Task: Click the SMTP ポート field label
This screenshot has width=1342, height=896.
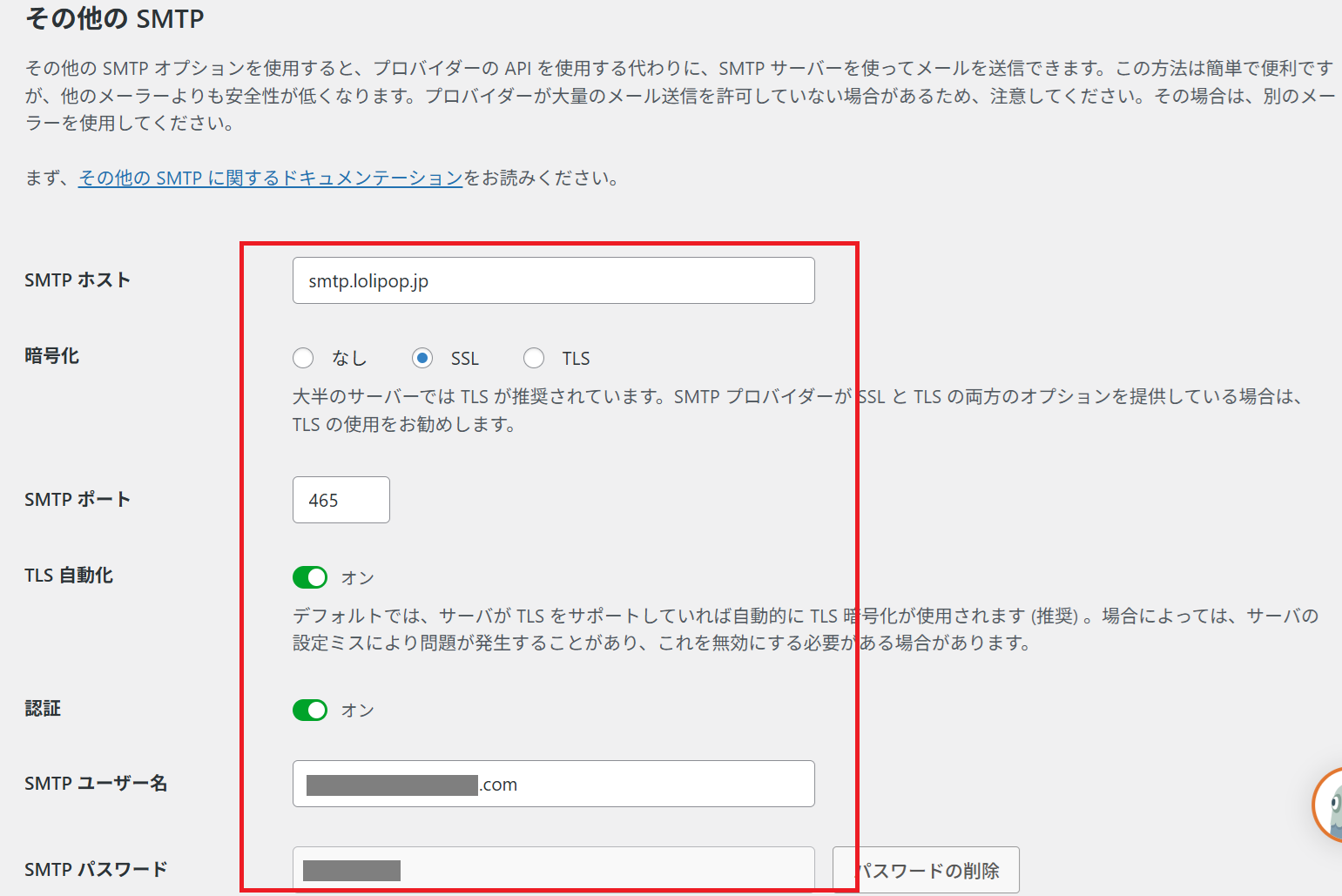Action: pyautogui.click(x=78, y=500)
